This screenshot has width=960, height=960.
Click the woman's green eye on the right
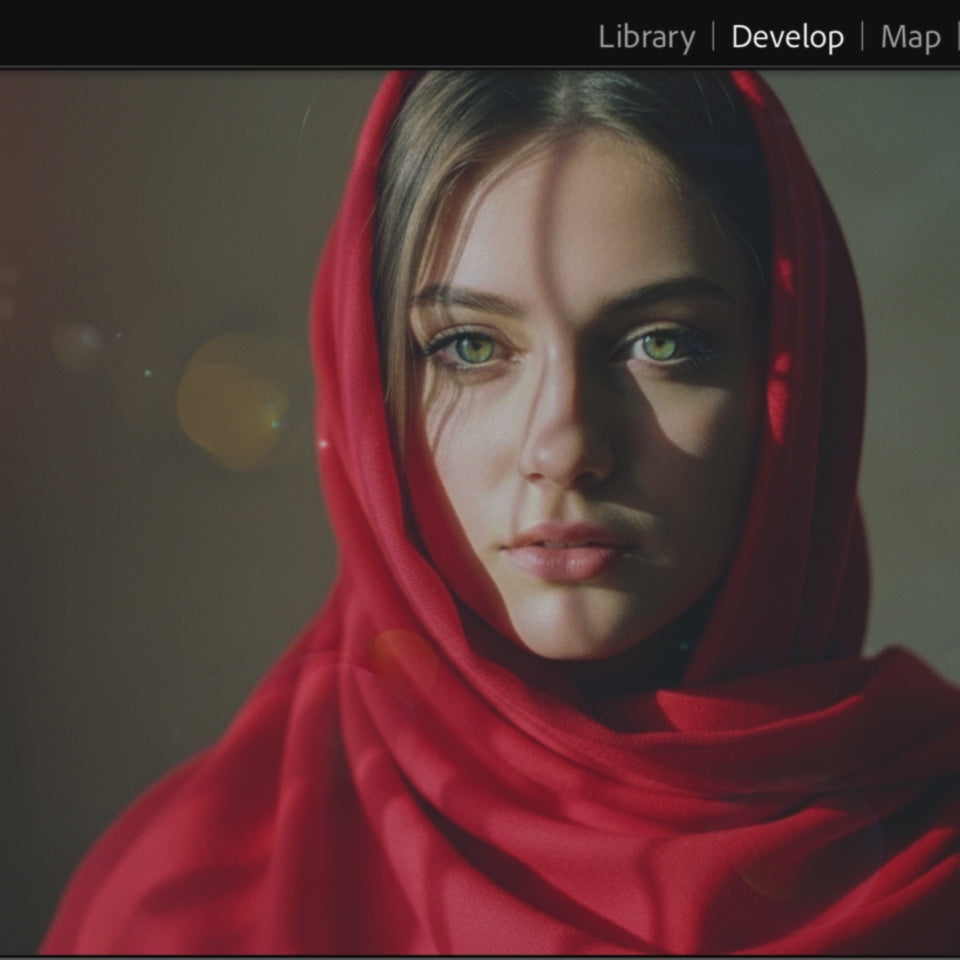click(x=659, y=347)
